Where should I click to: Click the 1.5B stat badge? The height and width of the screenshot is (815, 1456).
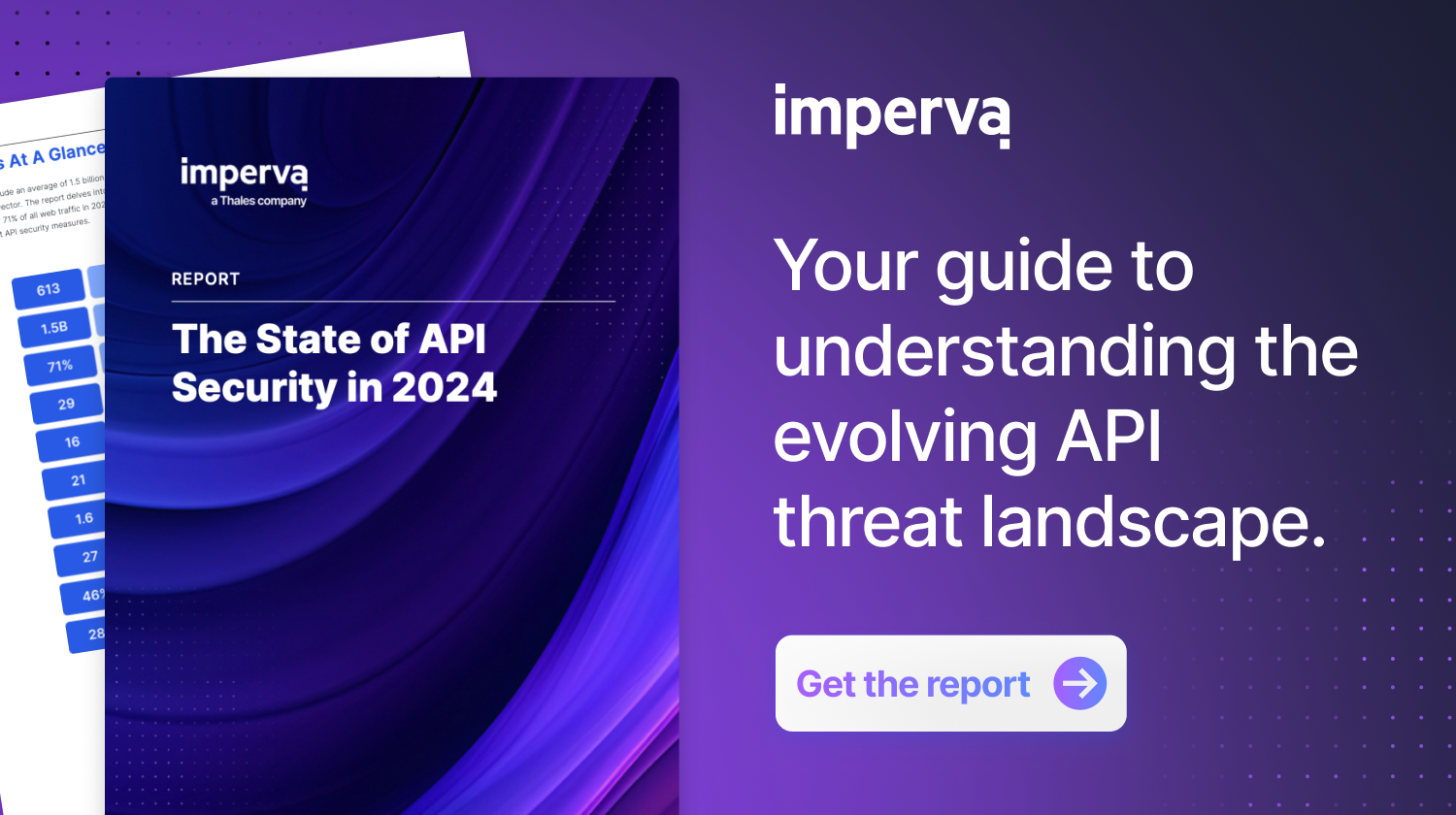click(54, 328)
